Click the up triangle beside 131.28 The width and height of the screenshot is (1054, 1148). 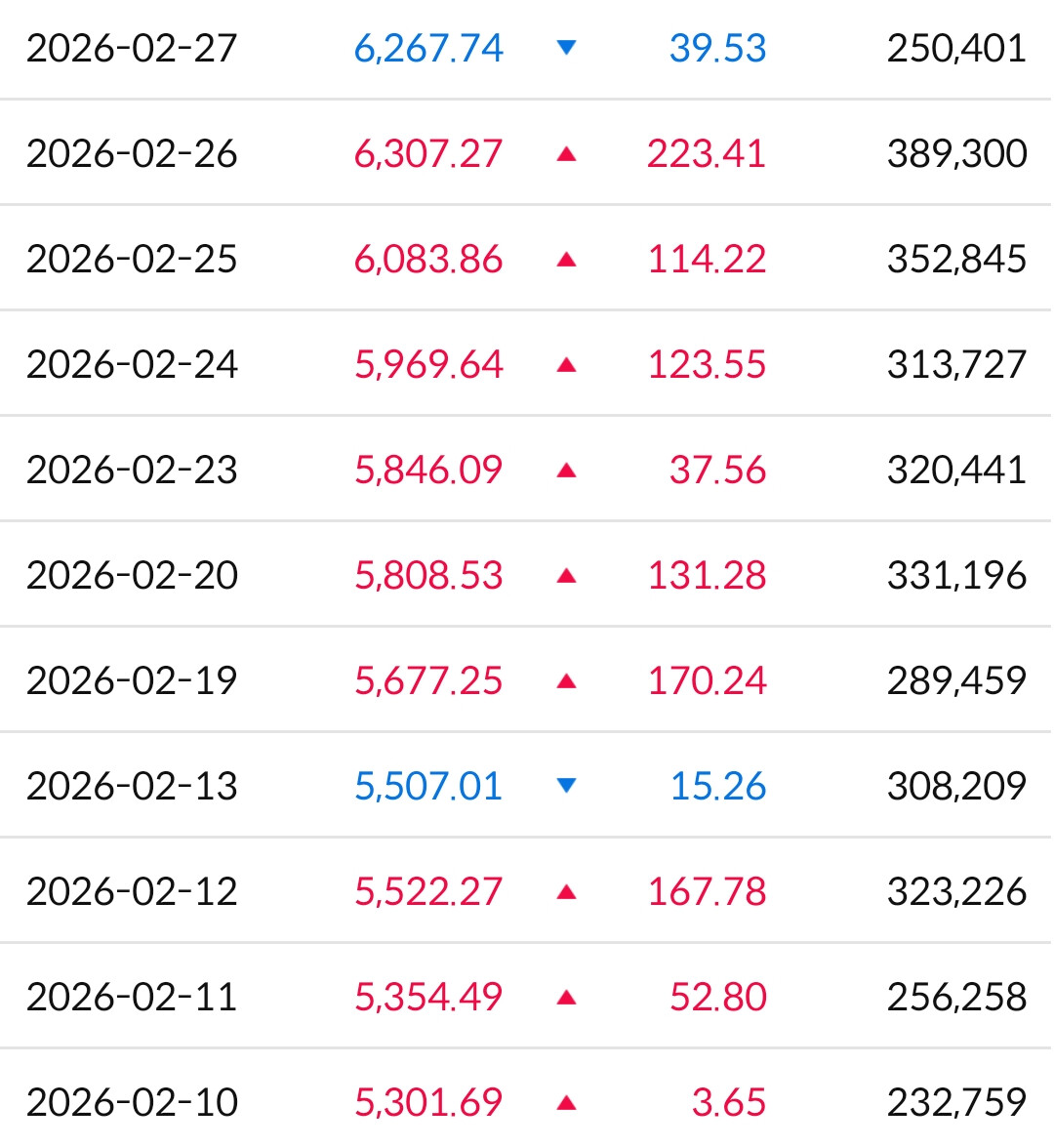pyautogui.click(x=566, y=576)
